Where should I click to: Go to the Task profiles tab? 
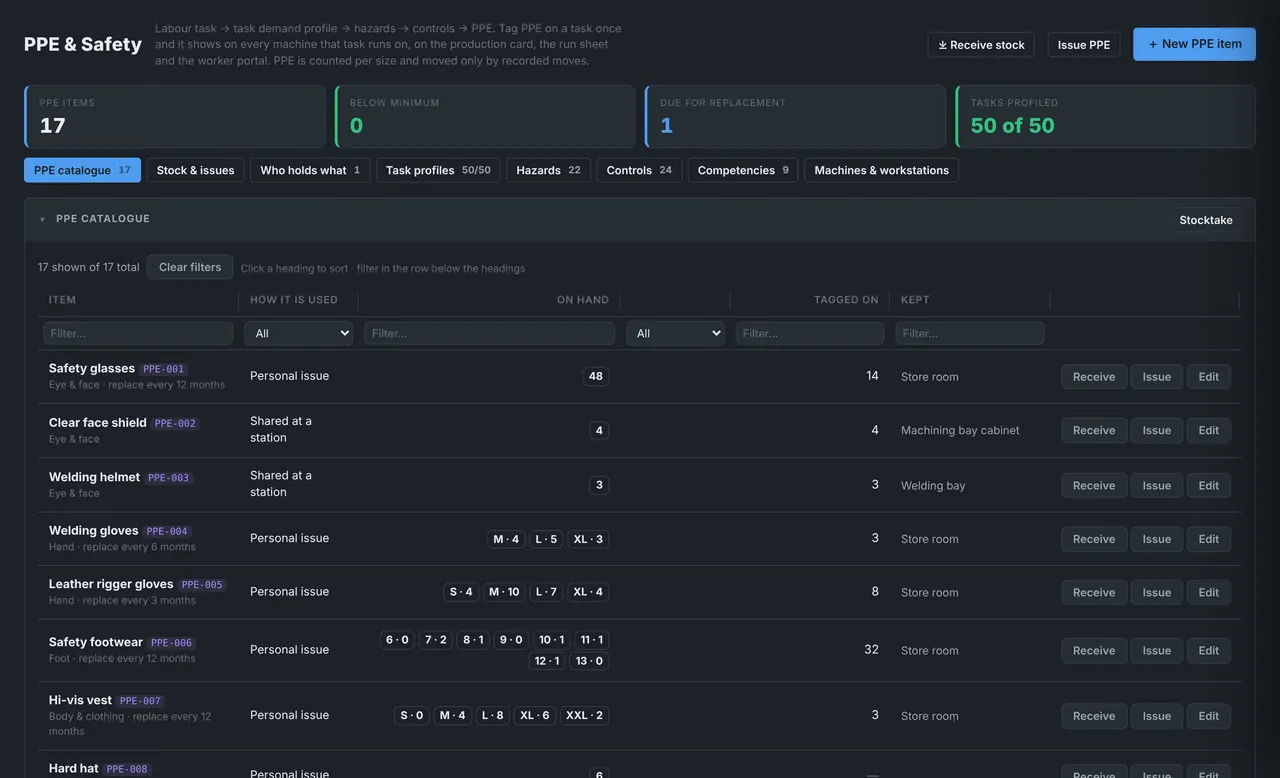point(438,170)
